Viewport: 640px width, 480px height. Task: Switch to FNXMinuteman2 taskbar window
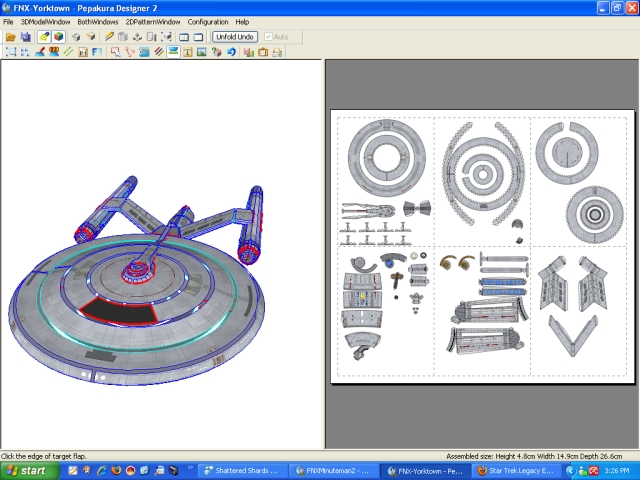[334, 471]
